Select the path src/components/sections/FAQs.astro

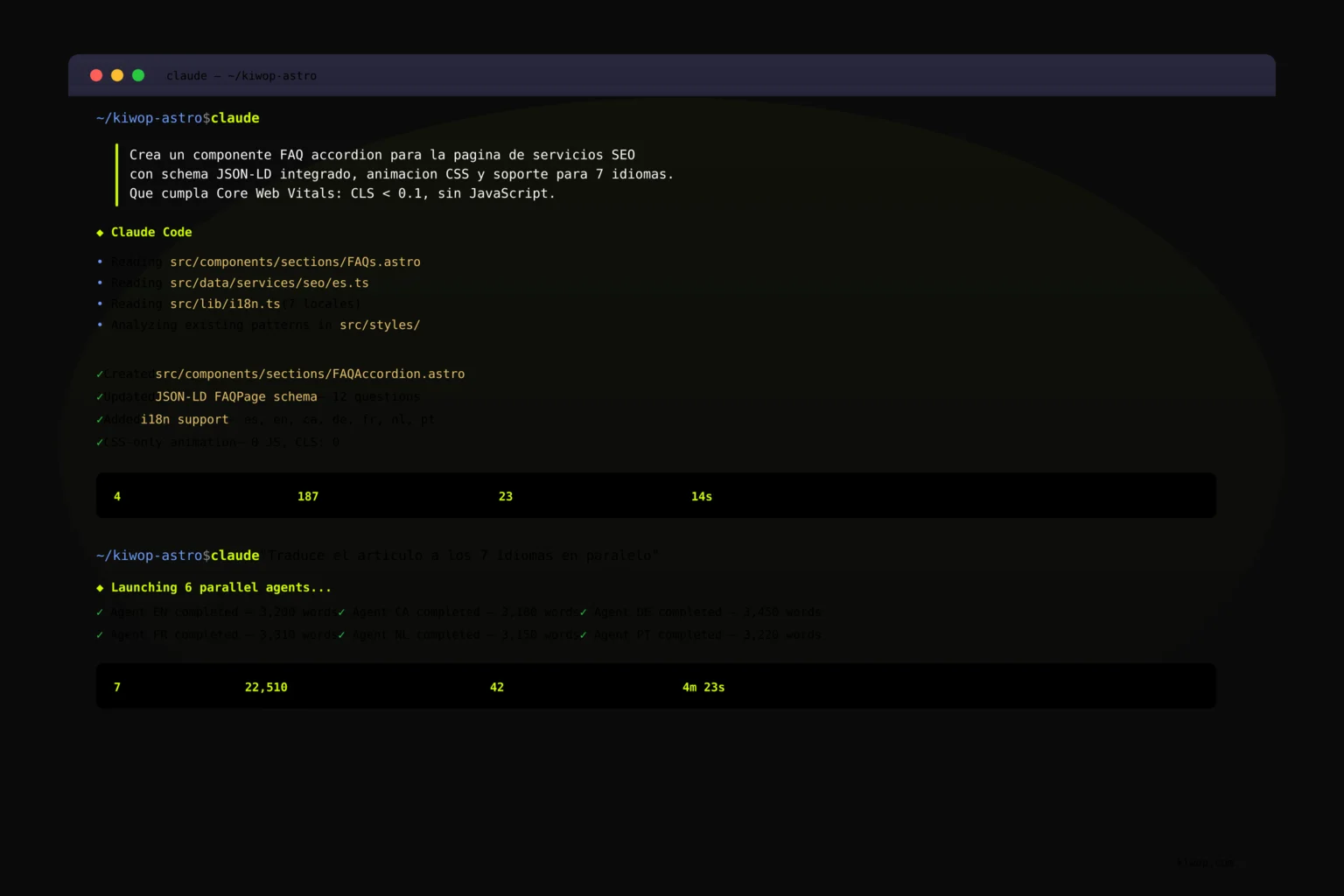coord(294,262)
